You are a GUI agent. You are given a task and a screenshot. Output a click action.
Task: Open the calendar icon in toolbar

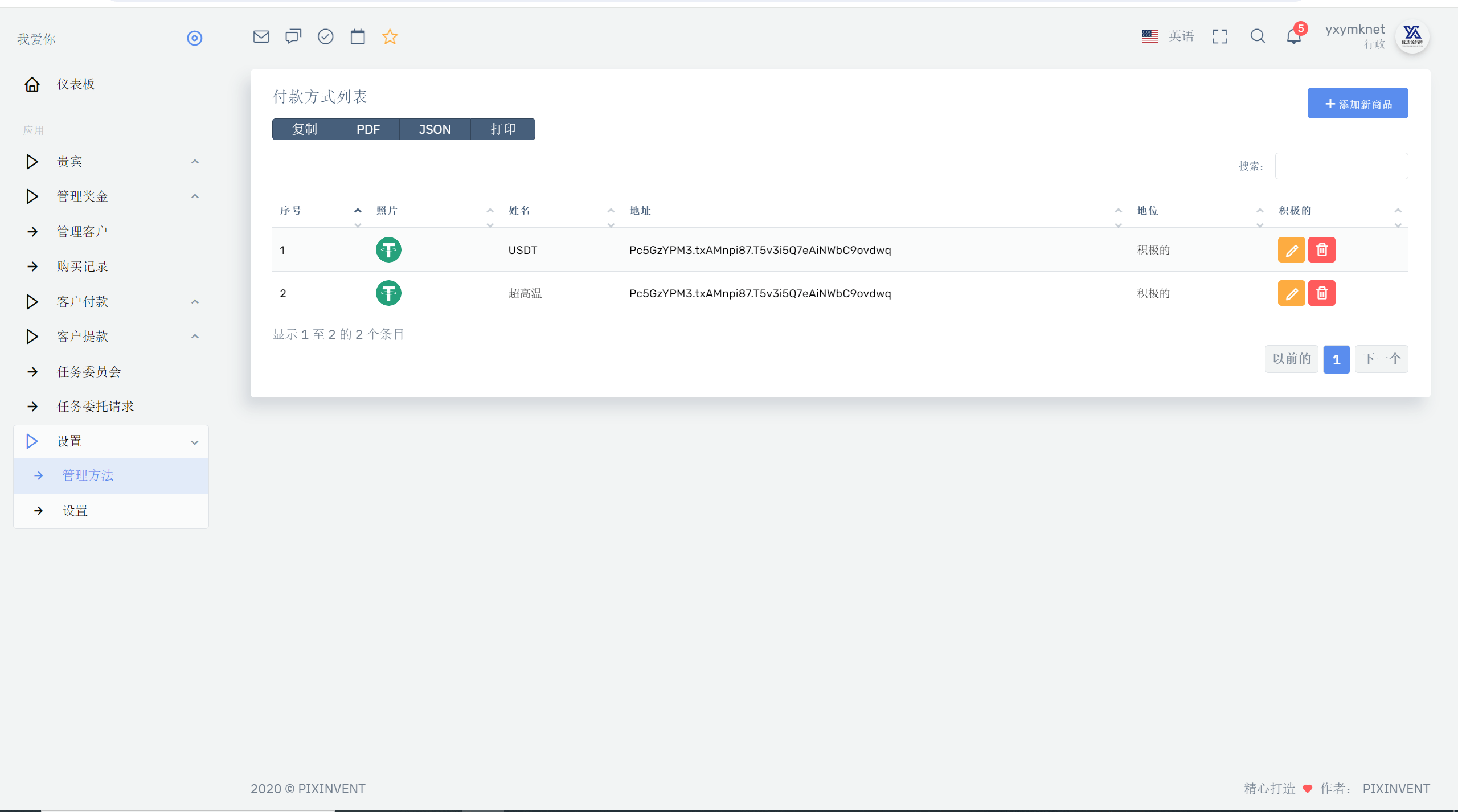(x=358, y=37)
